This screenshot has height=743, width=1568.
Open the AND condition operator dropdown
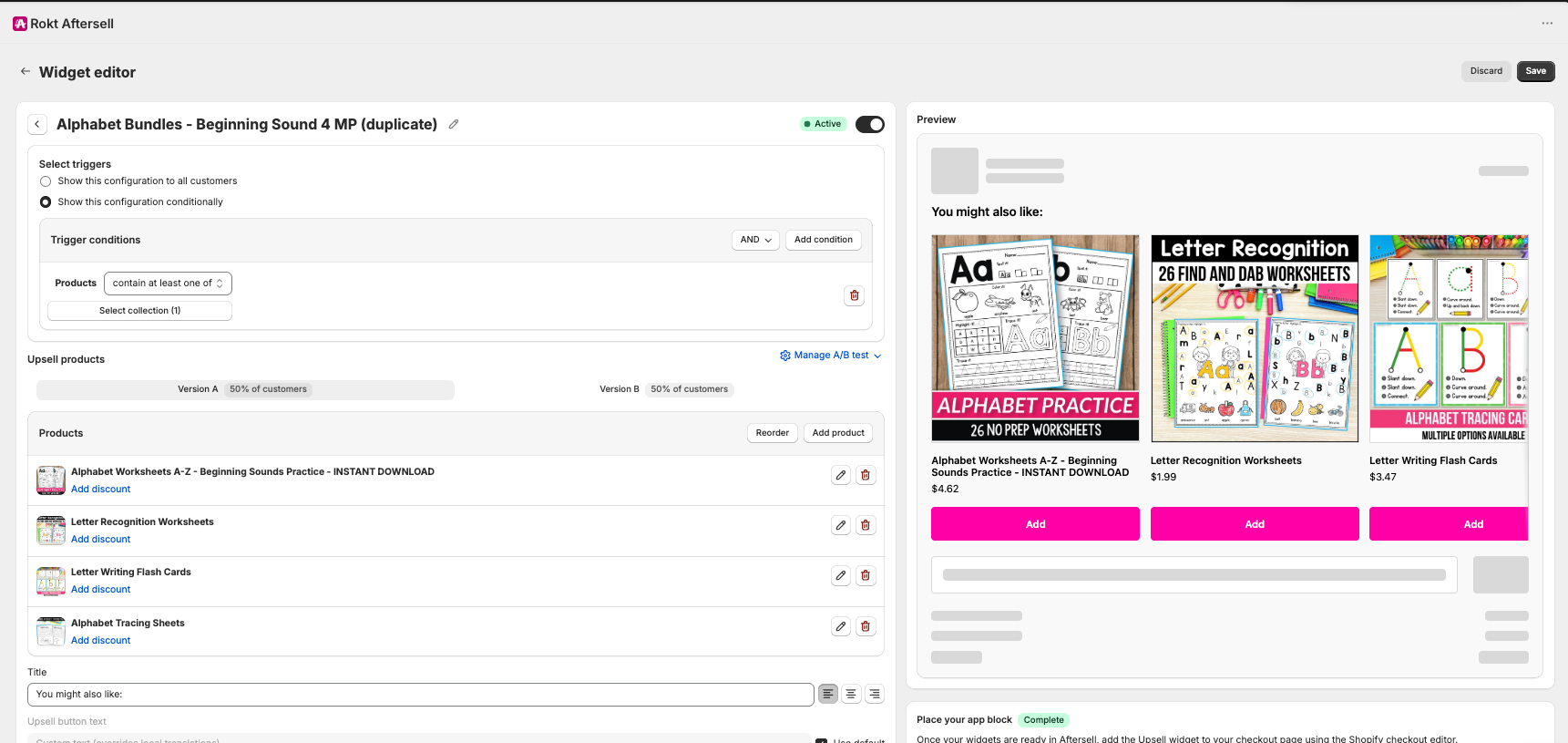[x=755, y=240]
